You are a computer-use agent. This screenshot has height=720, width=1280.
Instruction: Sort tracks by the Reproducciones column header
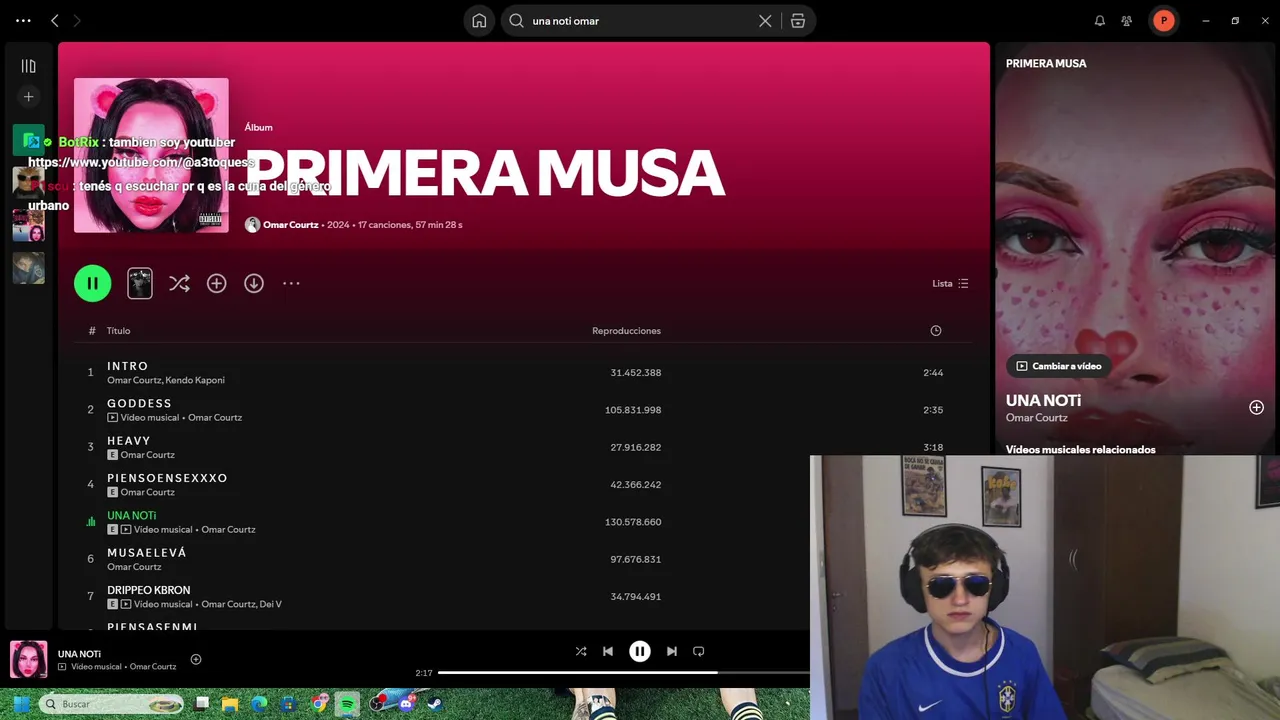pyautogui.click(x=626, y=331)
